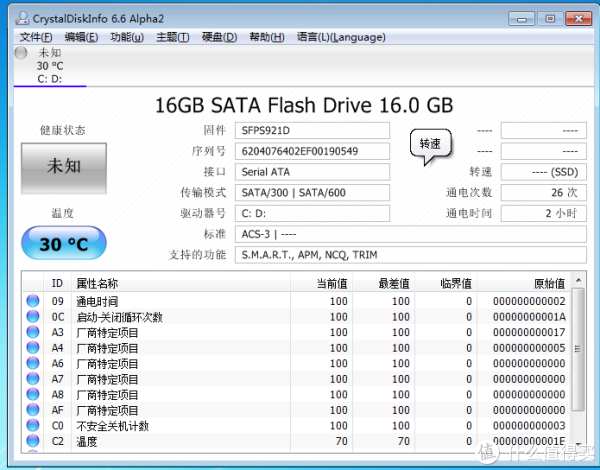The height and width of the screenshot is (470, 600).
Task: Open the 帮助(H) menu
Action: [267, 37]
